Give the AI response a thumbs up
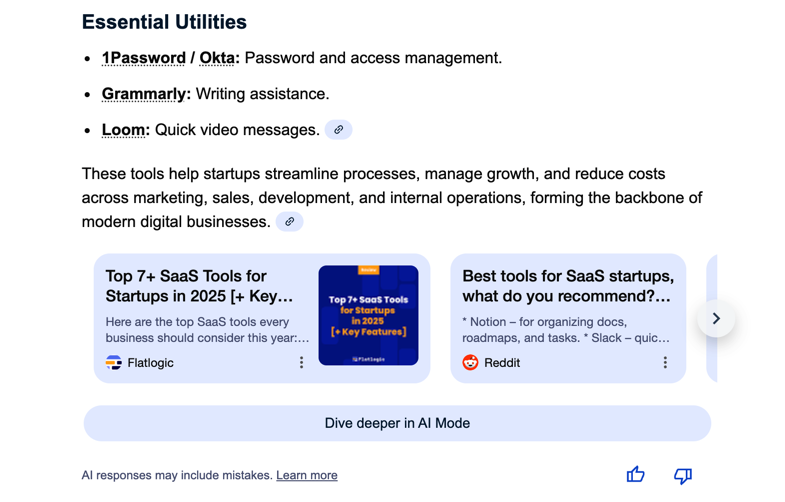This screenshot has height=502, width=785. coord(635,475)
